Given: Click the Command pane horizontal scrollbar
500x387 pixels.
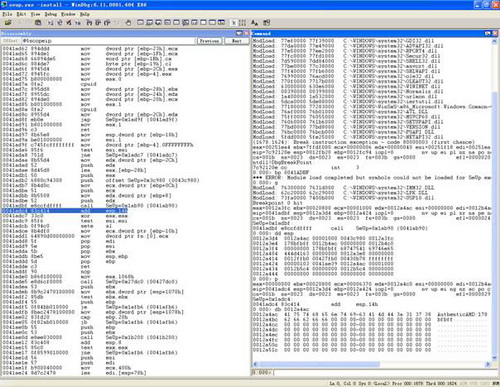Looking at the screenshot, I should tap(372, 364).
